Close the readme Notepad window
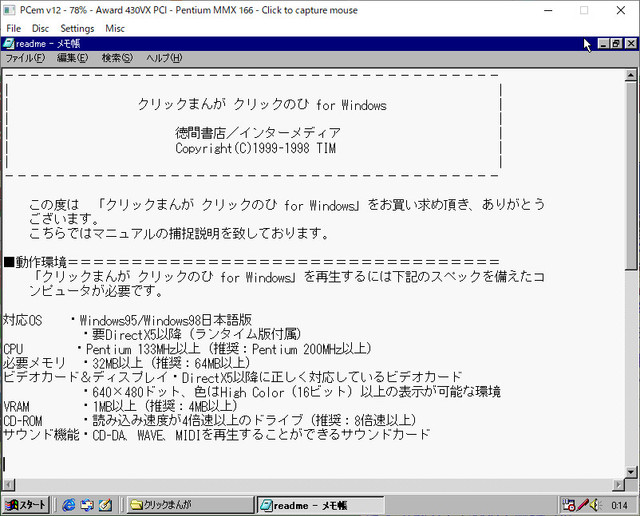Viewport: 640px width, 516px height. pyautogui.click(x=631, y=43)
